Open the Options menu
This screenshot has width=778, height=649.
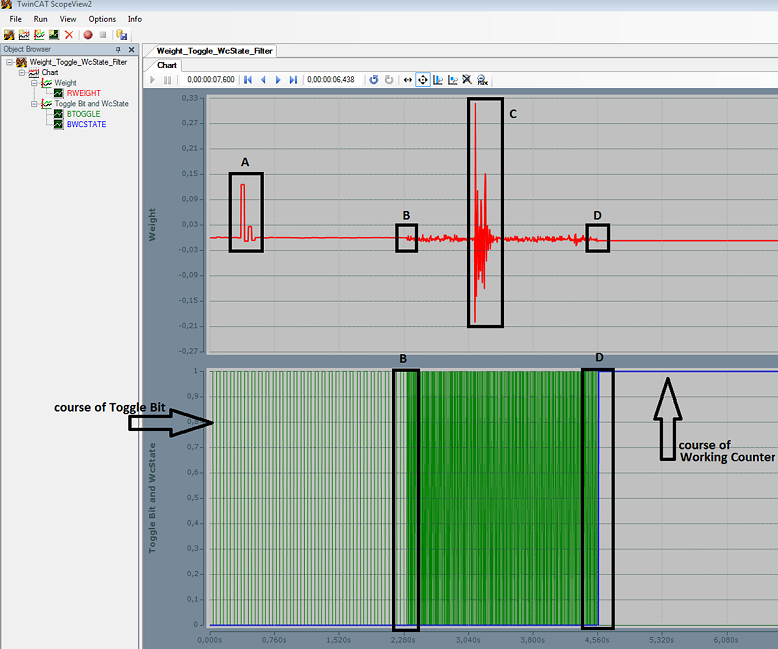click(x=102, y=19)
